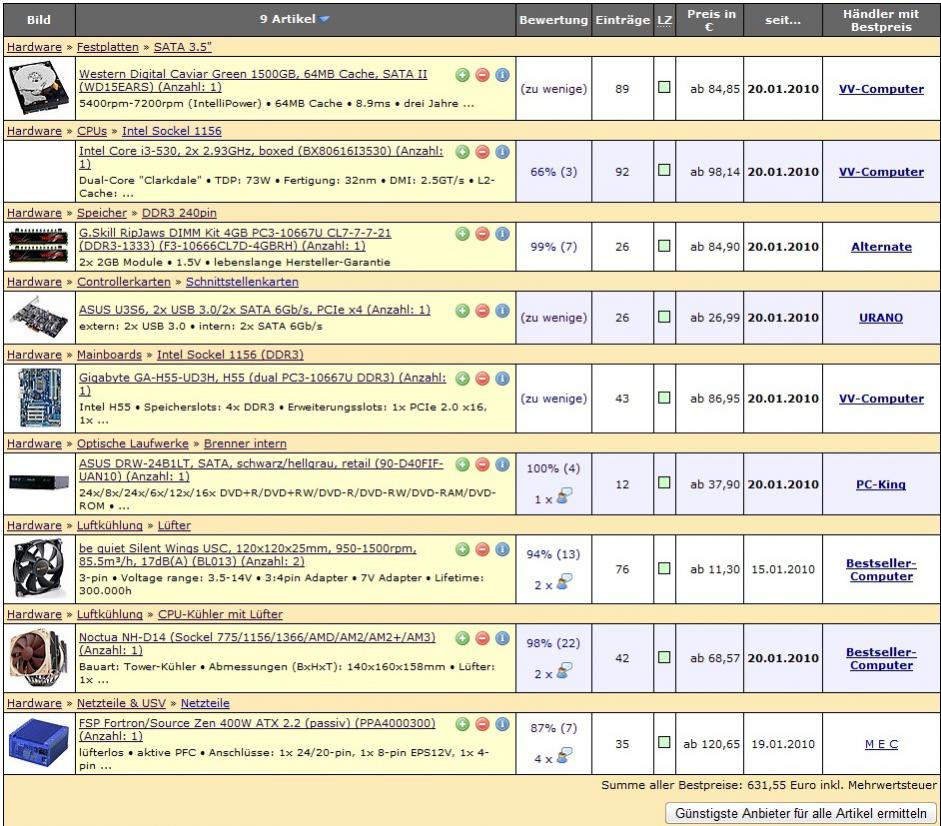Tick LZ checkbox for G.Skill RipJaws
941x826 pixels.
664,246
